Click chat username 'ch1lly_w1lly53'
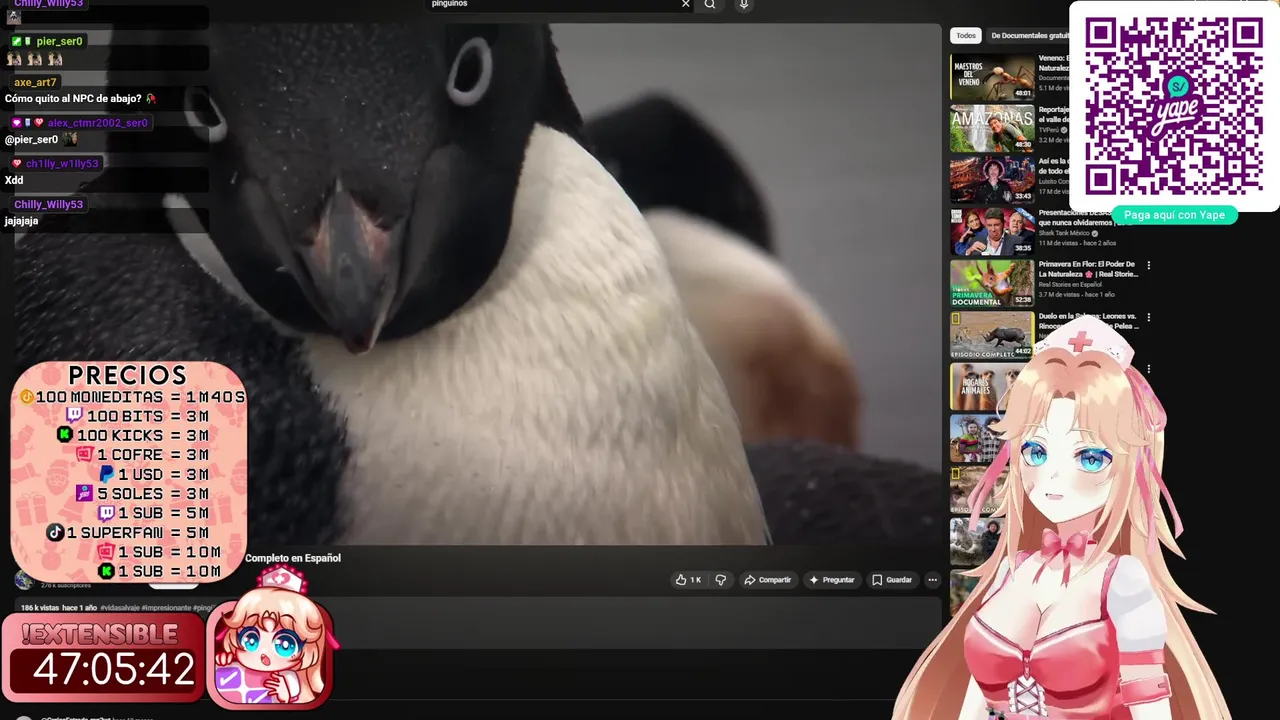This screenshot has height=720, width=1280. 62,164
